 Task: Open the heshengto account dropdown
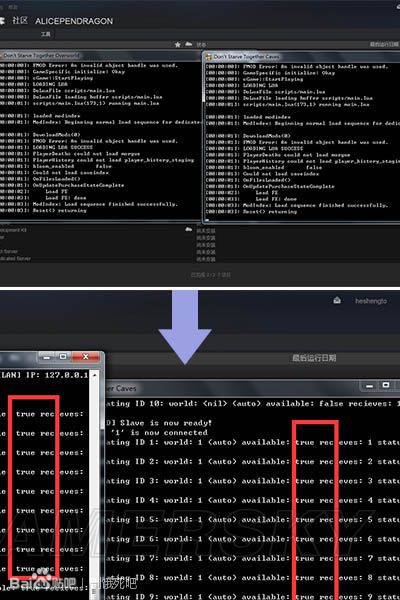click(x=371, y=301)
